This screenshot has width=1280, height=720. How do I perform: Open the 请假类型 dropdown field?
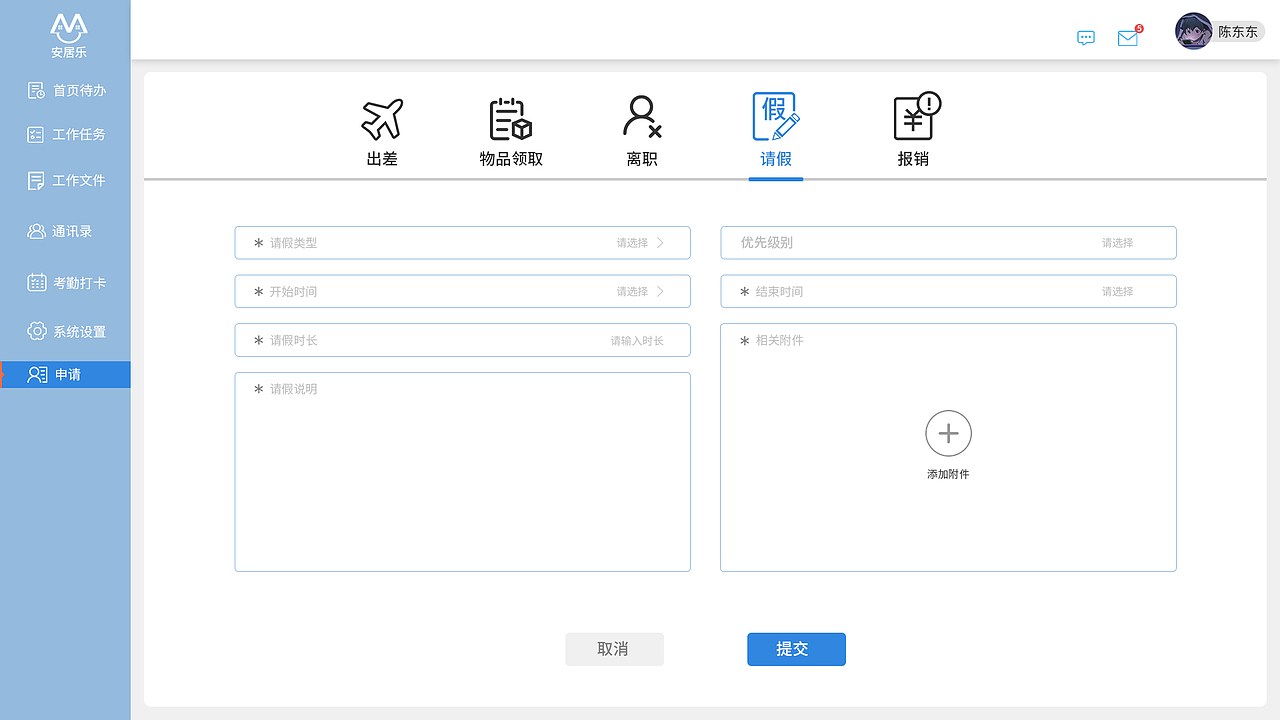(462, 243)
